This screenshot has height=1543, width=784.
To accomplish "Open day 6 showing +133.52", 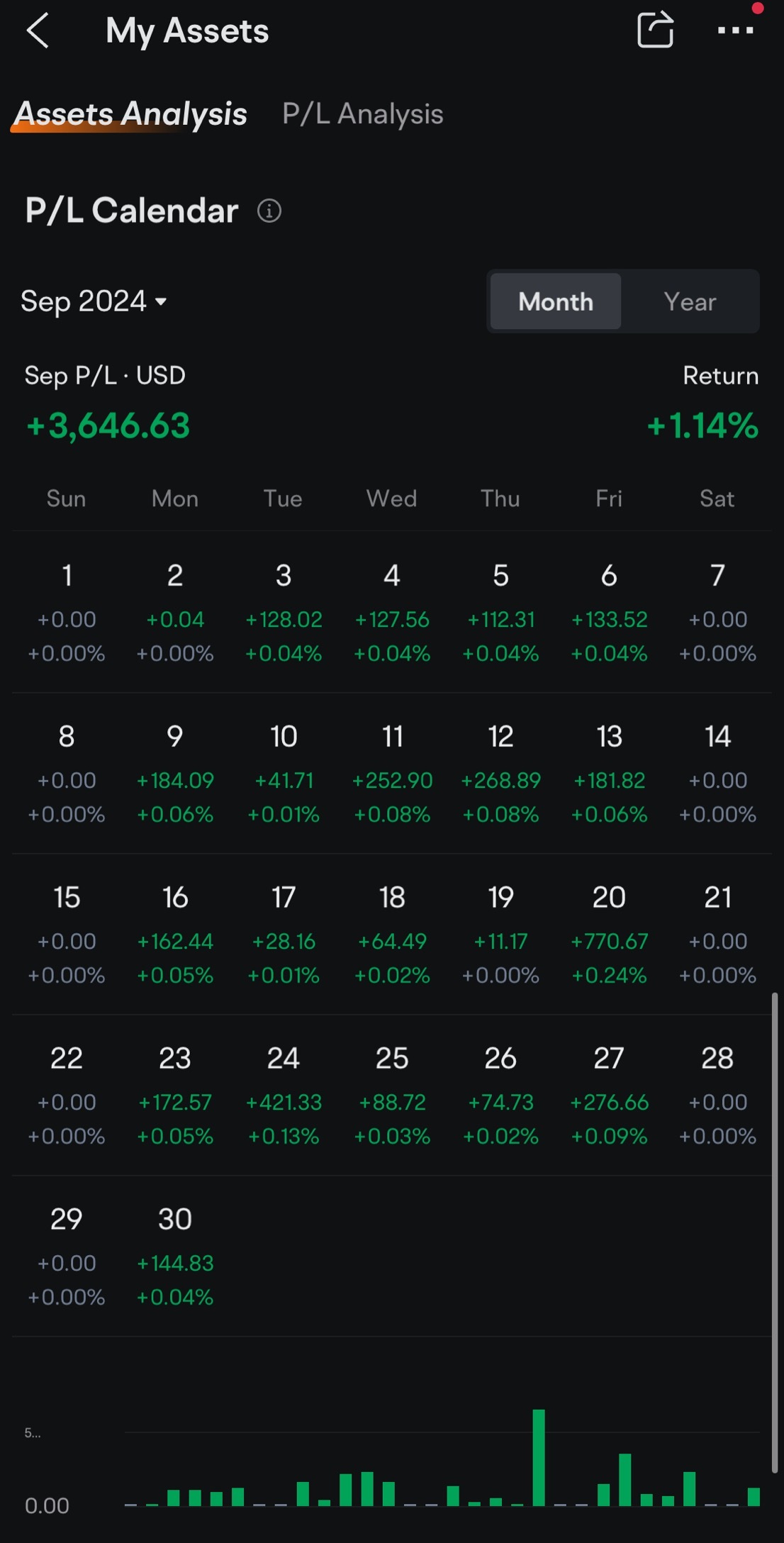I will pyautogui.click(x=609, y=612).
